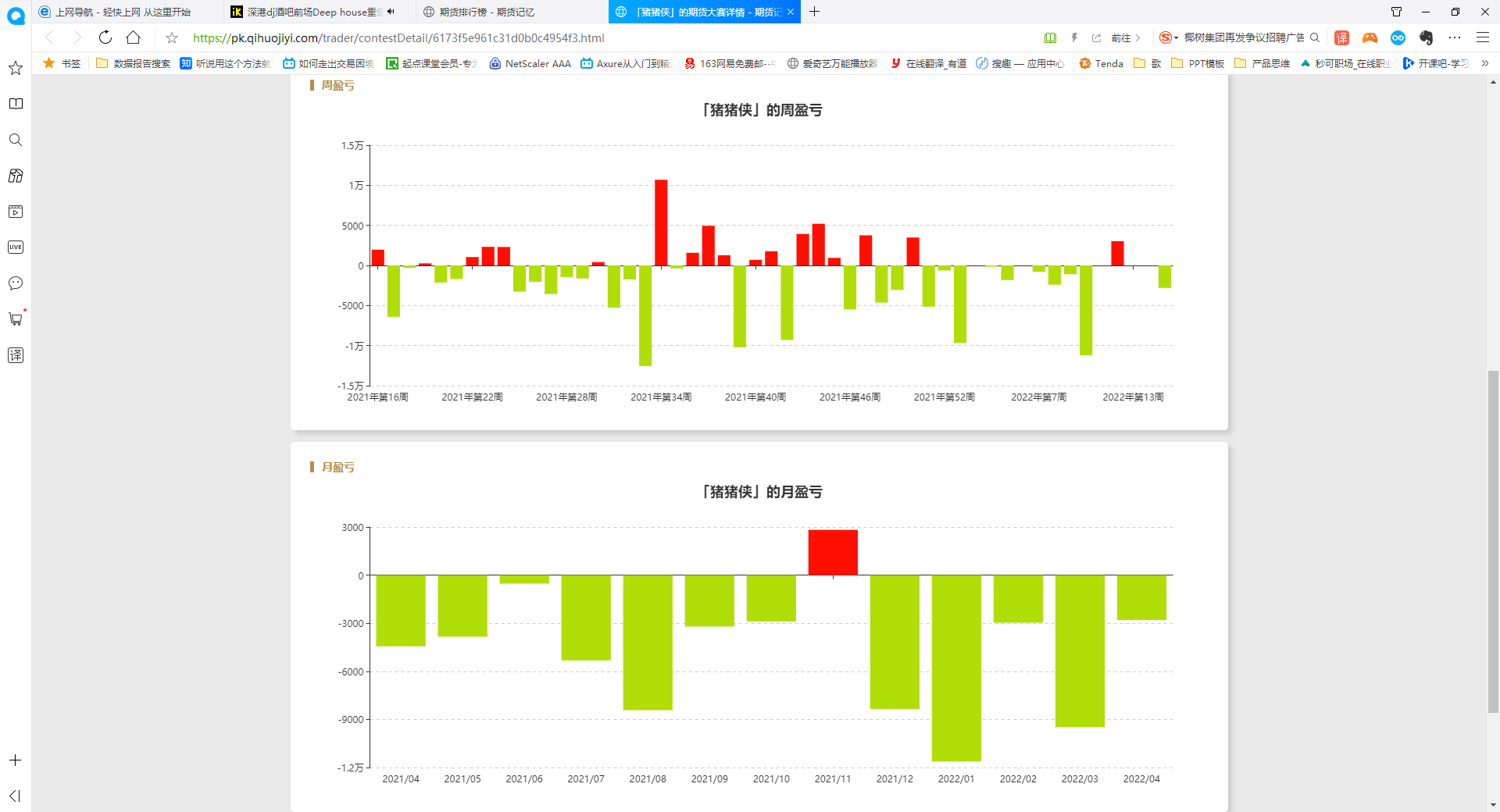Click the vertical page scrollbar thumb
Screen dimensions: 1500x812
click(1493, 542)
